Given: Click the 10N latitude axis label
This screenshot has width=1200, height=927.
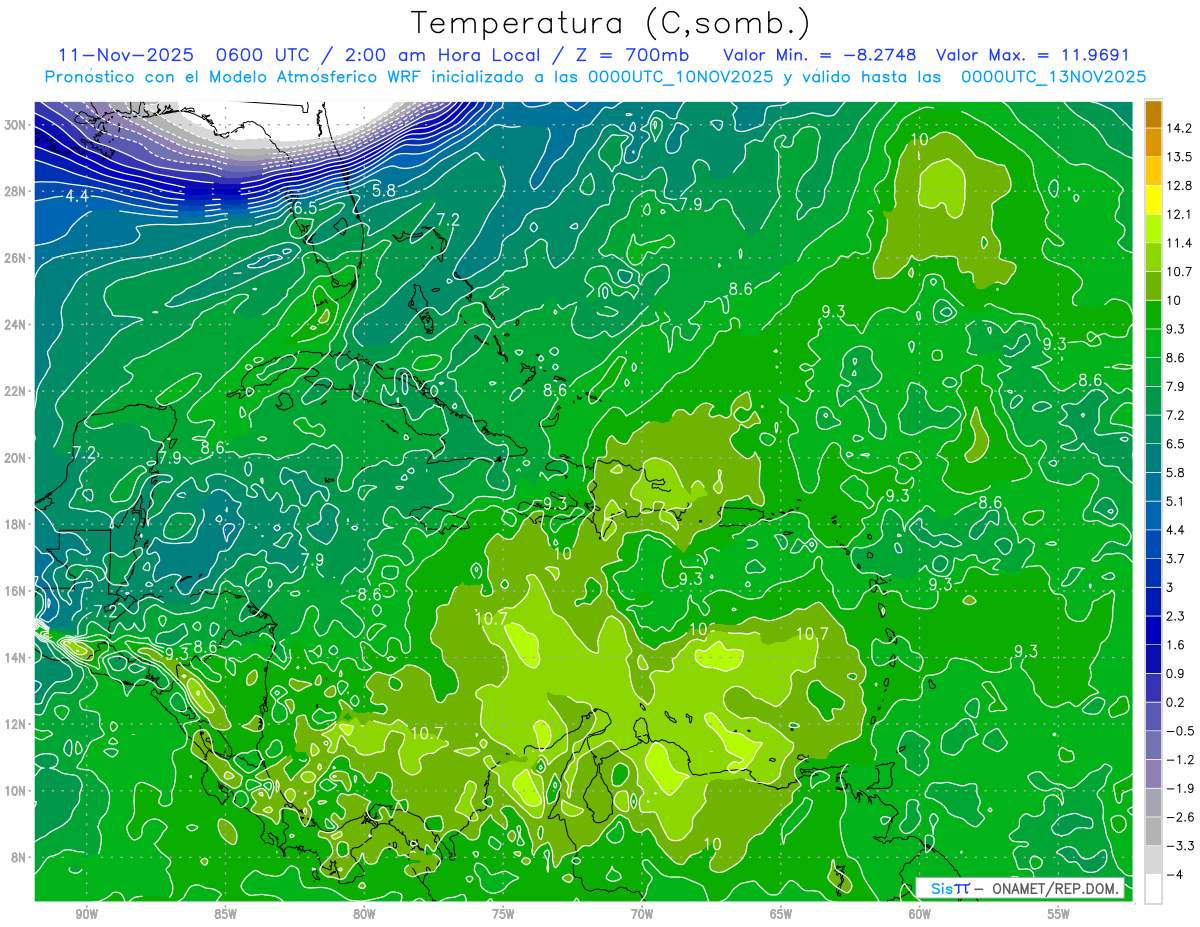Looking at the screenshot, I should pyautogui.click(x=16, y=790).
